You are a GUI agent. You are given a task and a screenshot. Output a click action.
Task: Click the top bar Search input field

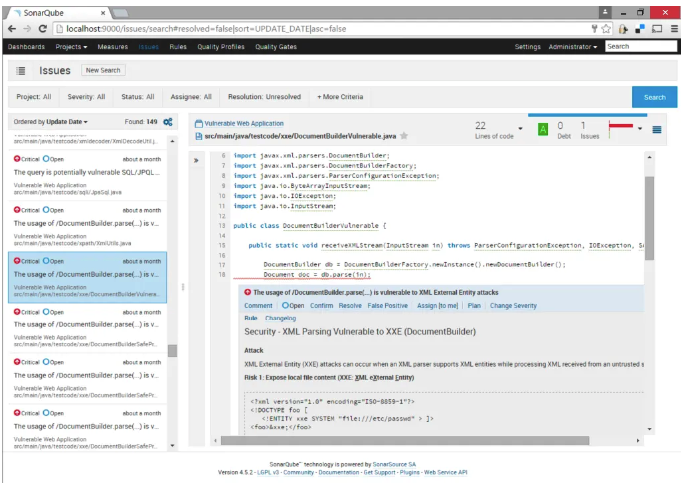pyautogui.click(x=641, y=46)
